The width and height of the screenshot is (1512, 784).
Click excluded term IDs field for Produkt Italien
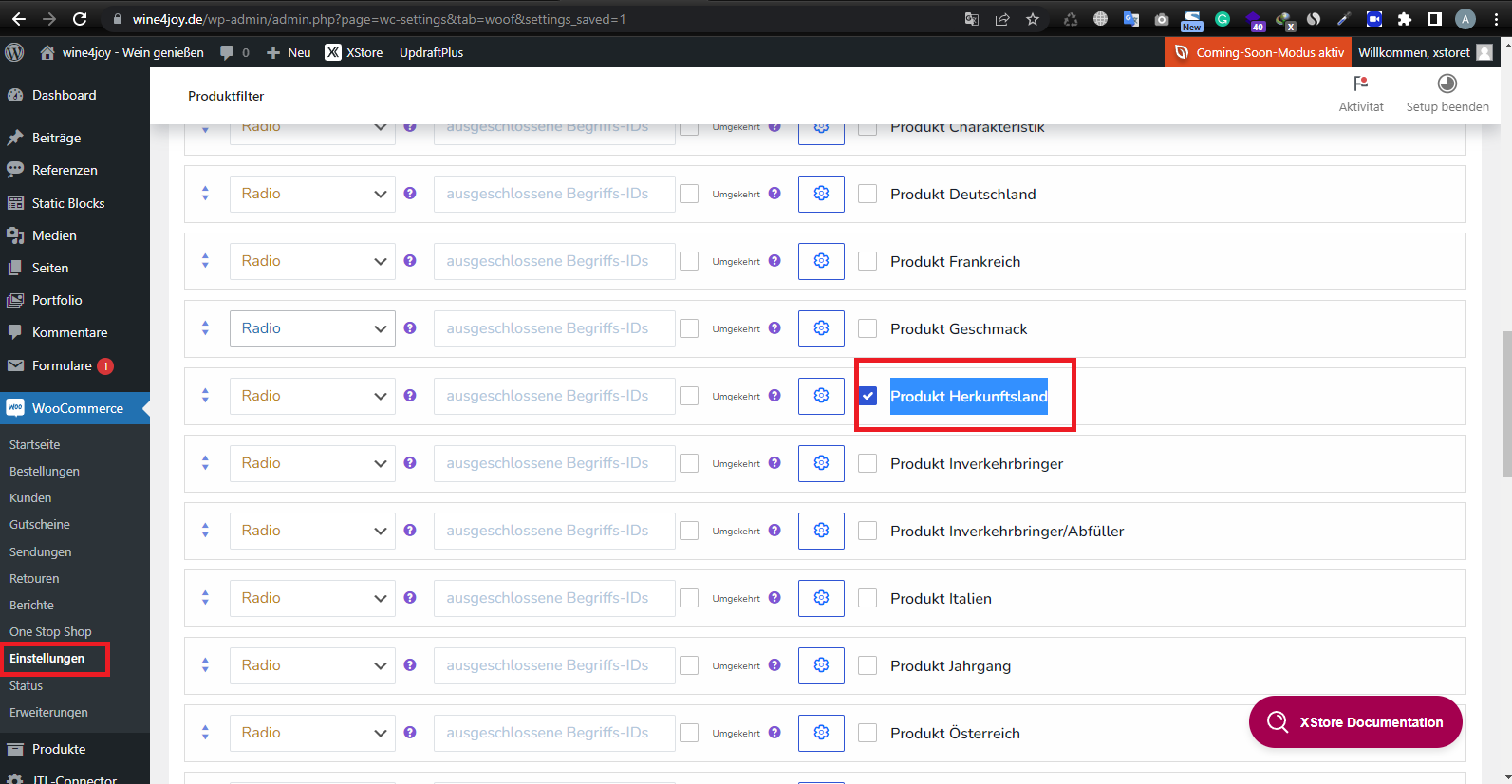(x=554, y=598)
